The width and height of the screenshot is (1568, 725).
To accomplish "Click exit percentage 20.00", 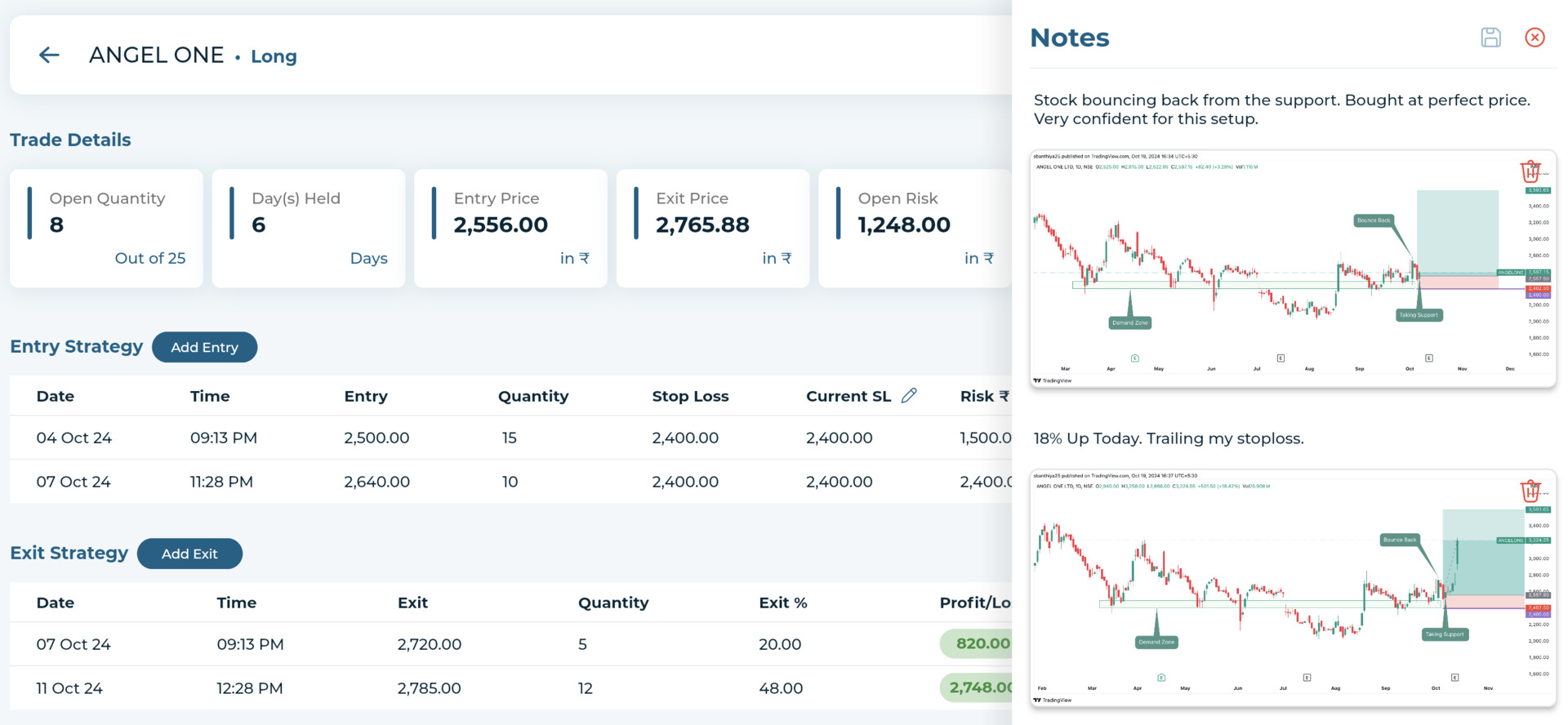I will (x=780, y=644).
